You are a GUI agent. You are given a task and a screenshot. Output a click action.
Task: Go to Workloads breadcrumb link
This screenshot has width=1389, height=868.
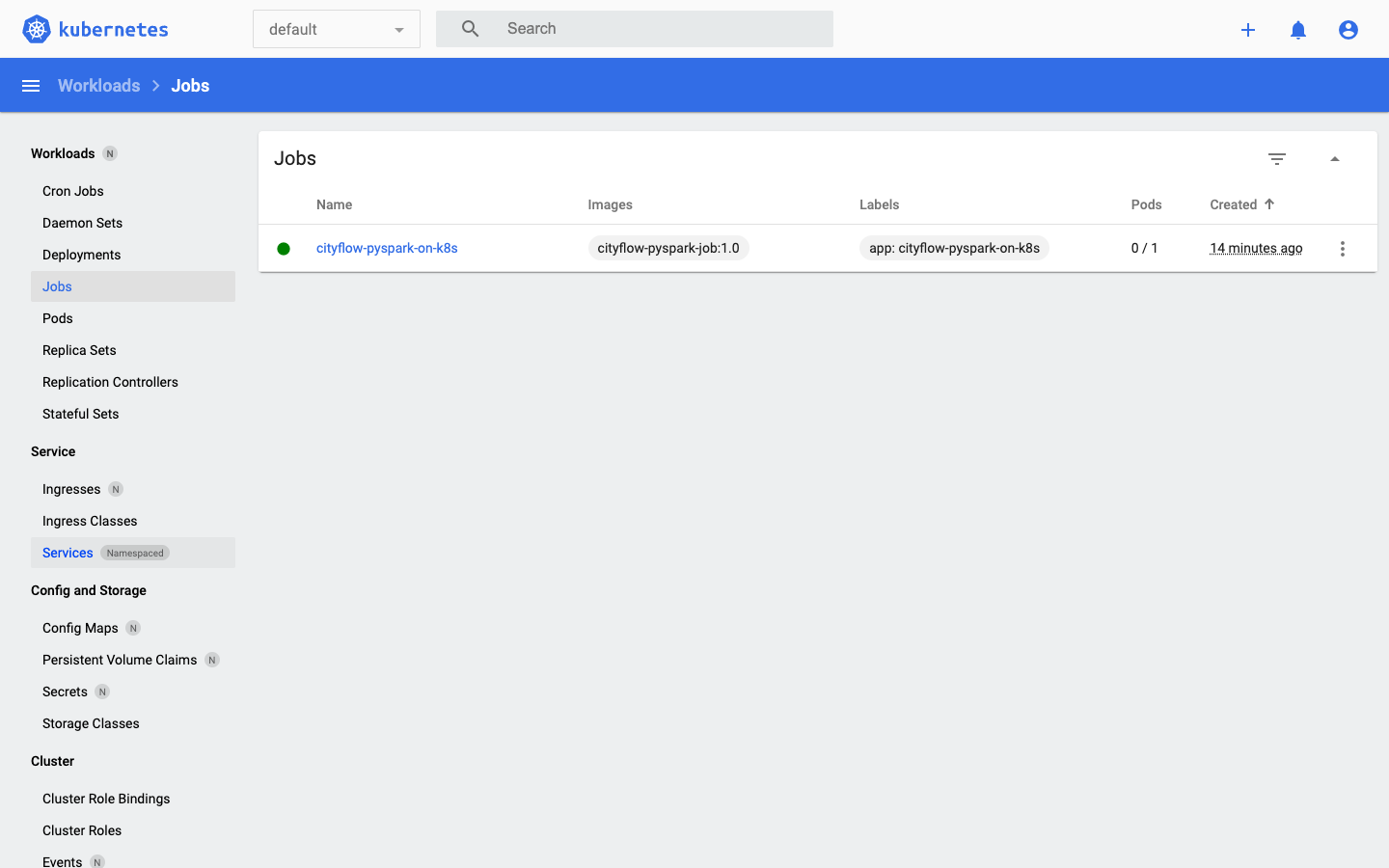click(x=98, y=86)
